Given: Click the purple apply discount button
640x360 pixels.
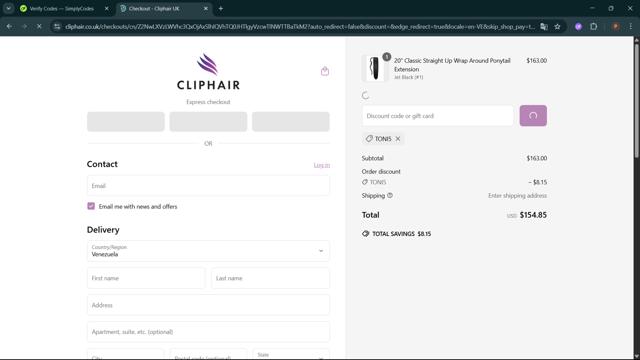Looking at the screenshot, I should coord(533,116).
